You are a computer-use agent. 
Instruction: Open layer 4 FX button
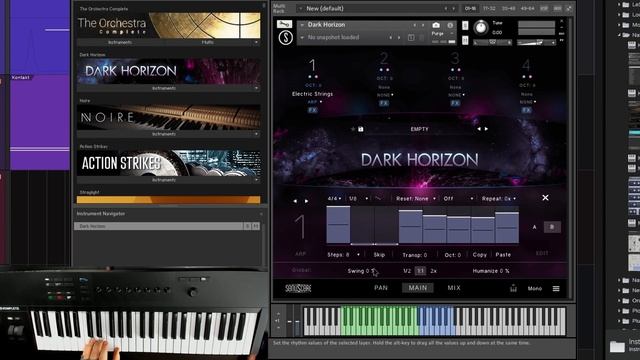527,110
